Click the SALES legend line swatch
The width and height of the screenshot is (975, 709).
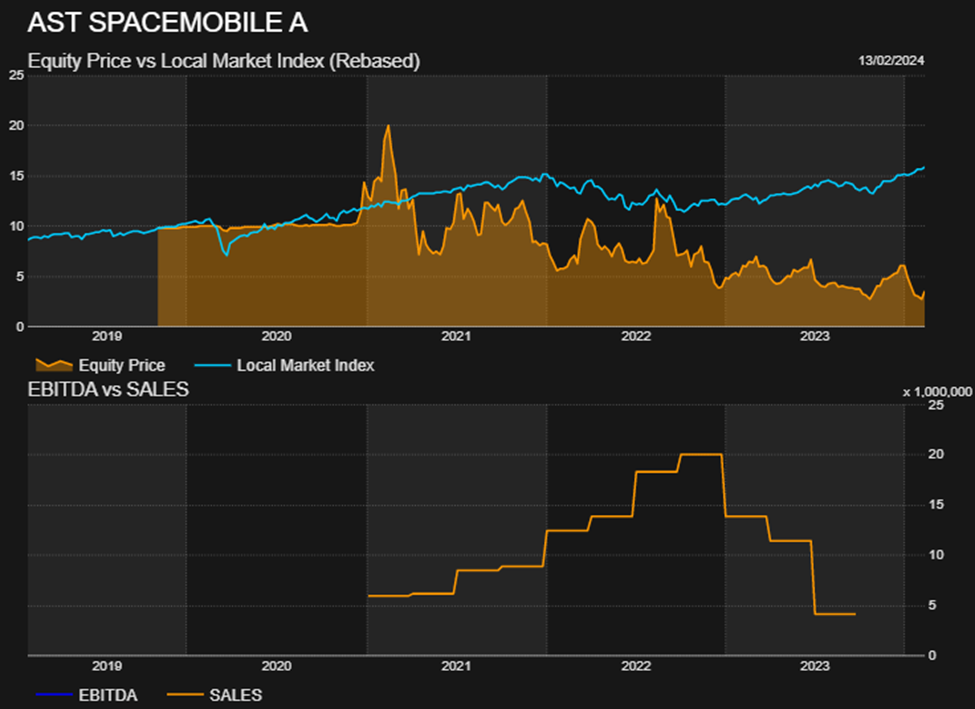[x=185, y=695]
